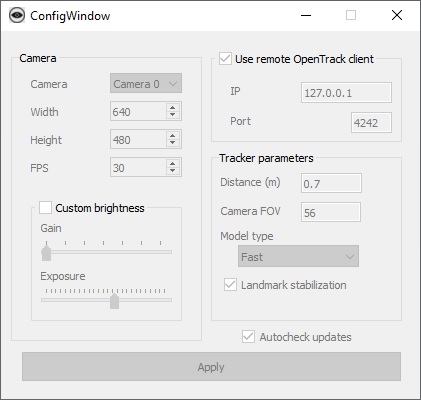Increase FPS with spinner up arrow
Image resolution: width=421 pixels, height=400 pixels.
coord(172,164)
